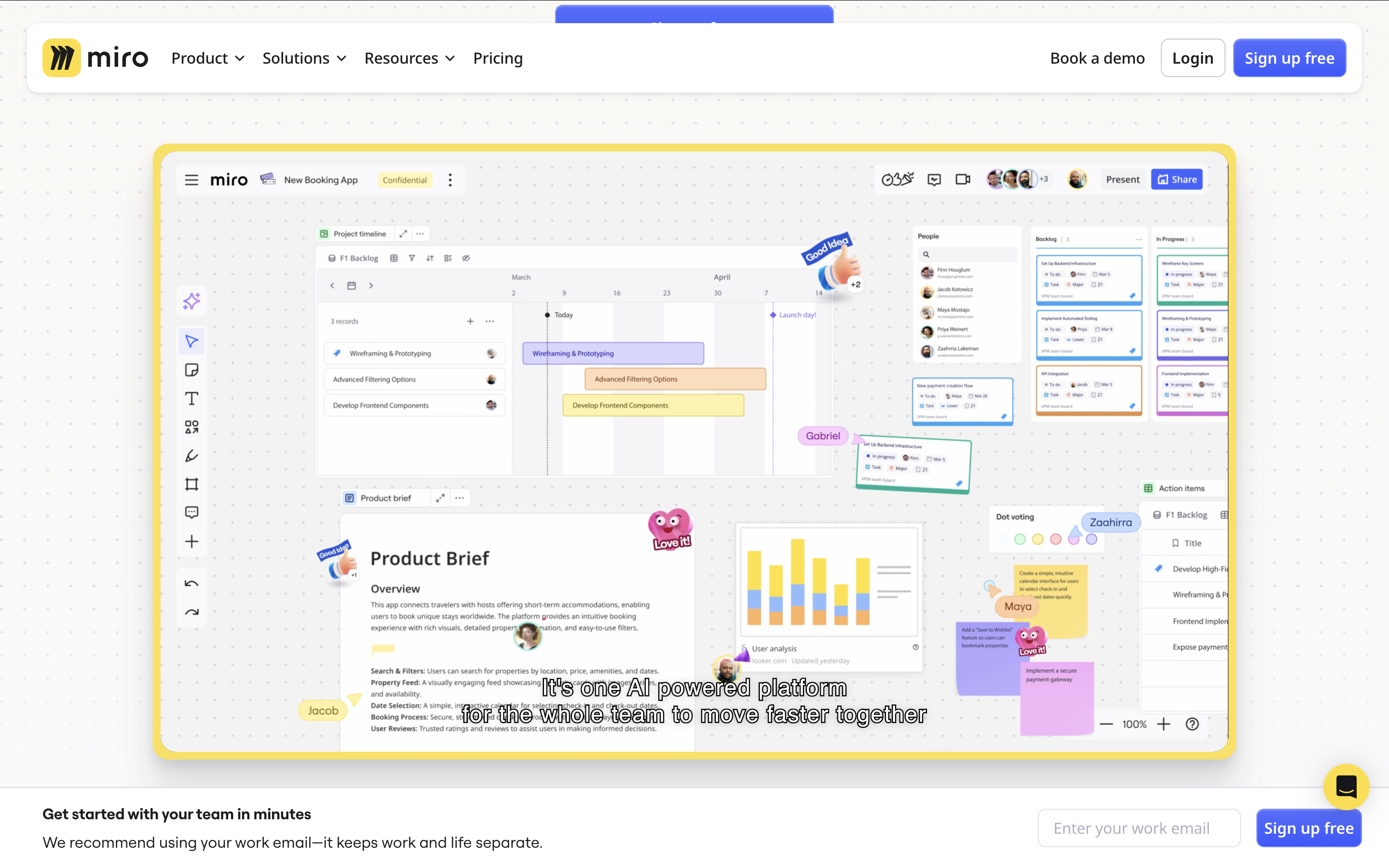
Task: Select the sticky note tool
Action: (x=191, y=370)
